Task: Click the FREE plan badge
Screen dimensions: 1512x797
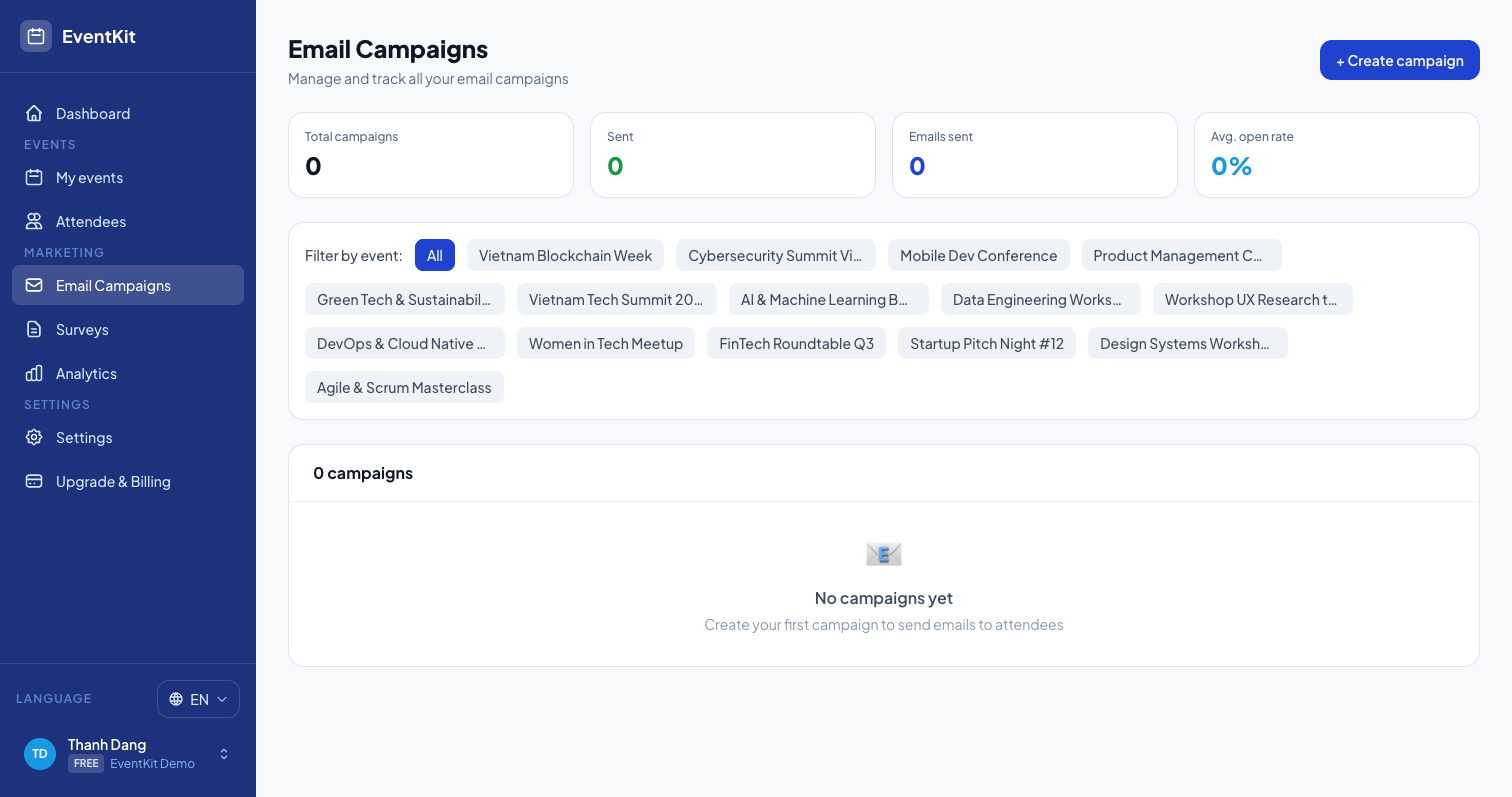Action: [86, 764]
